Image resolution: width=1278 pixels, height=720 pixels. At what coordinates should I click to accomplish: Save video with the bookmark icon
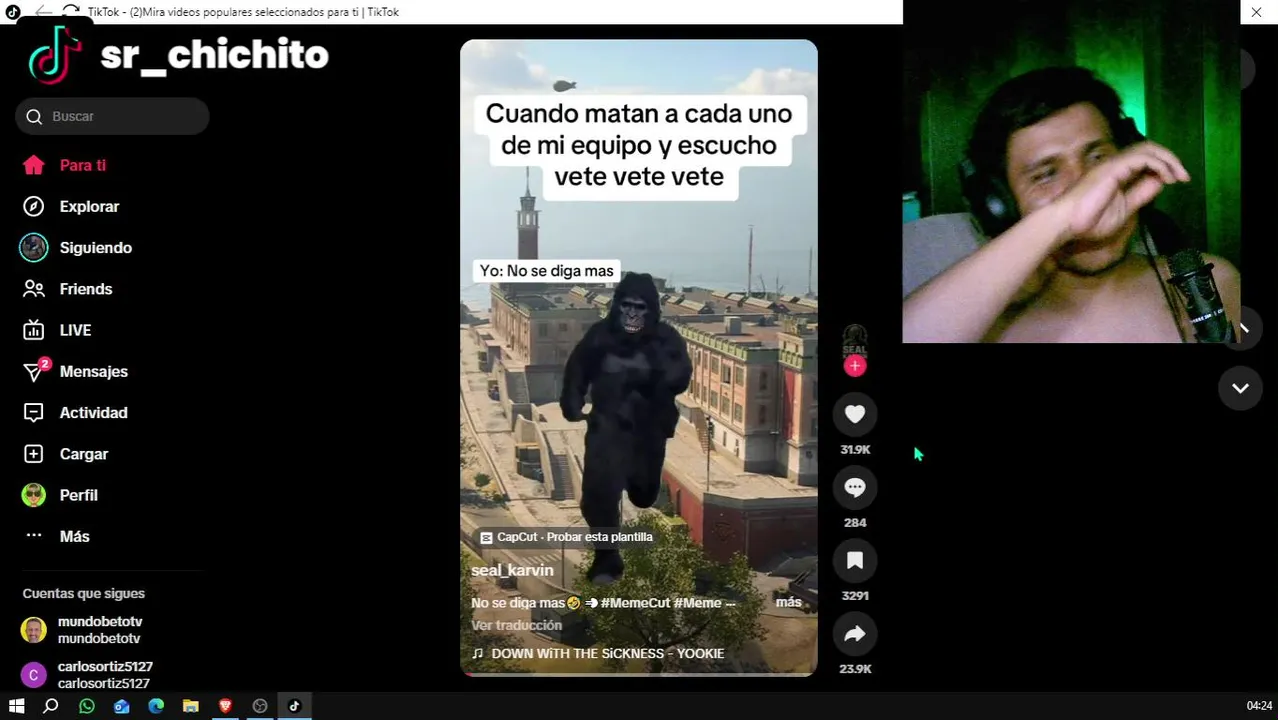tap(855, 560)
